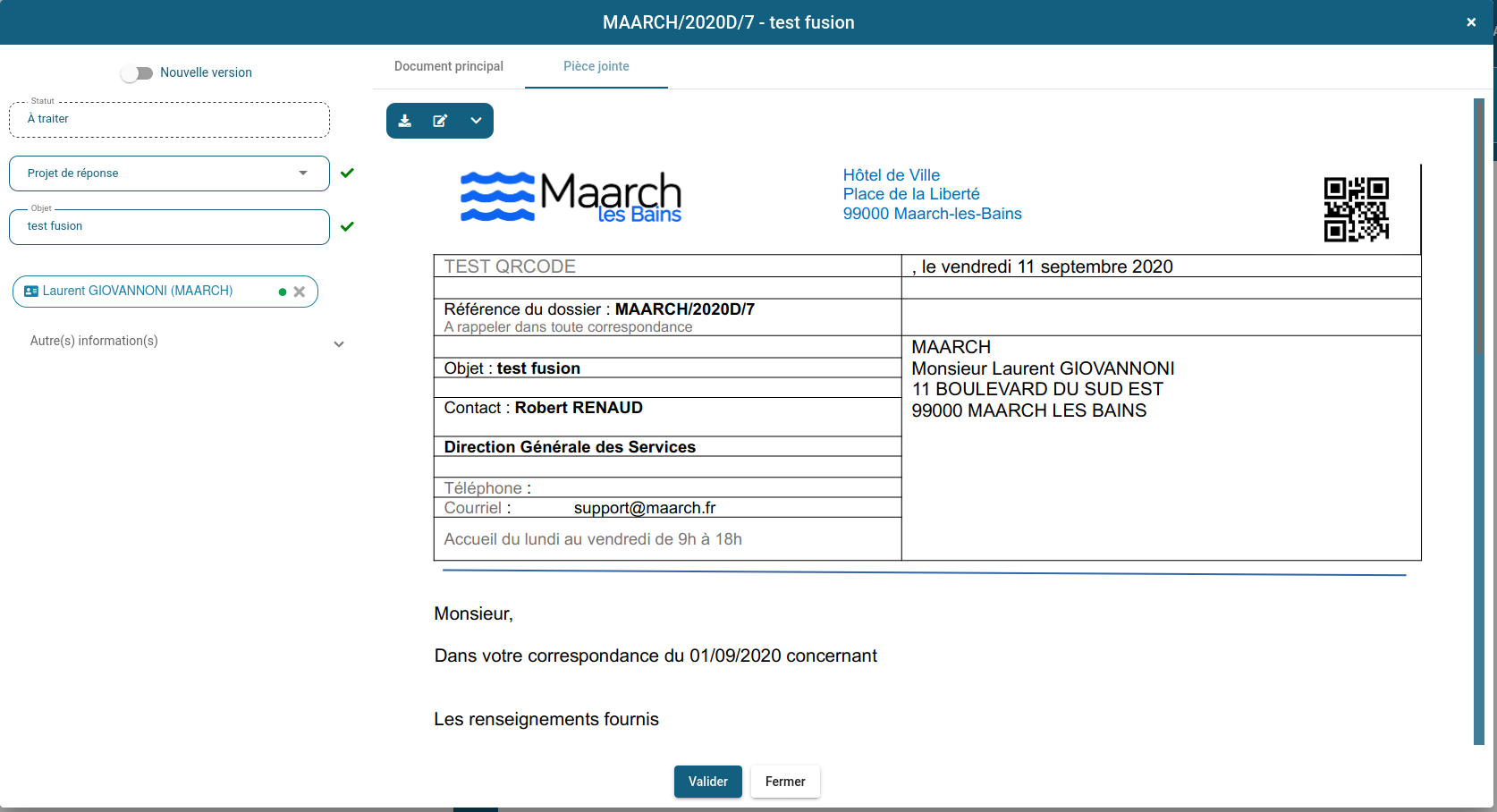
Task: Select the Pièce jointe tab
Action: pyautogui.click(x=596, y=66)
